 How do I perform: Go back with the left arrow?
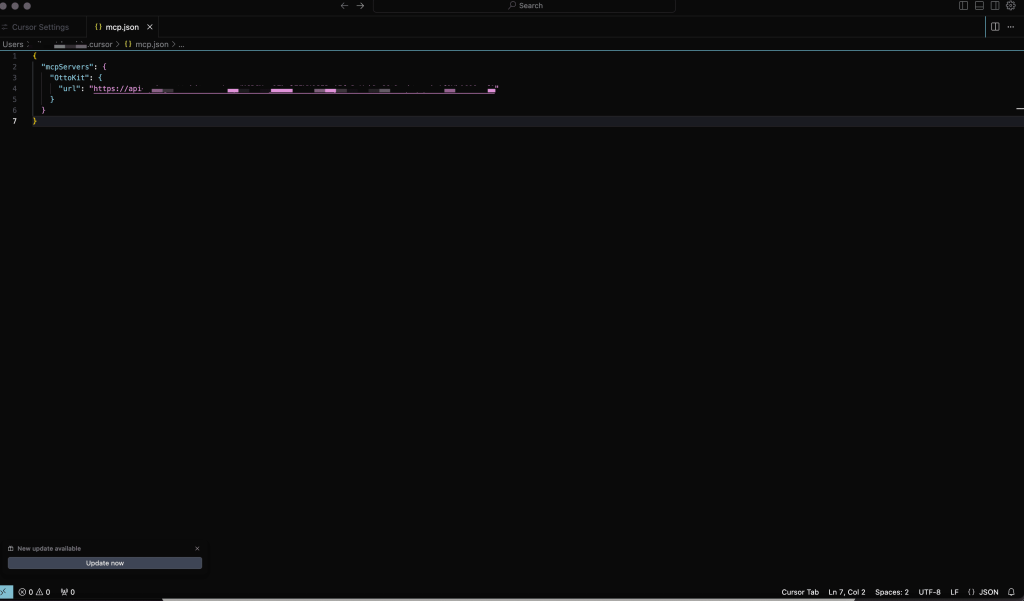pyautogui.click(x=345, y=5)
